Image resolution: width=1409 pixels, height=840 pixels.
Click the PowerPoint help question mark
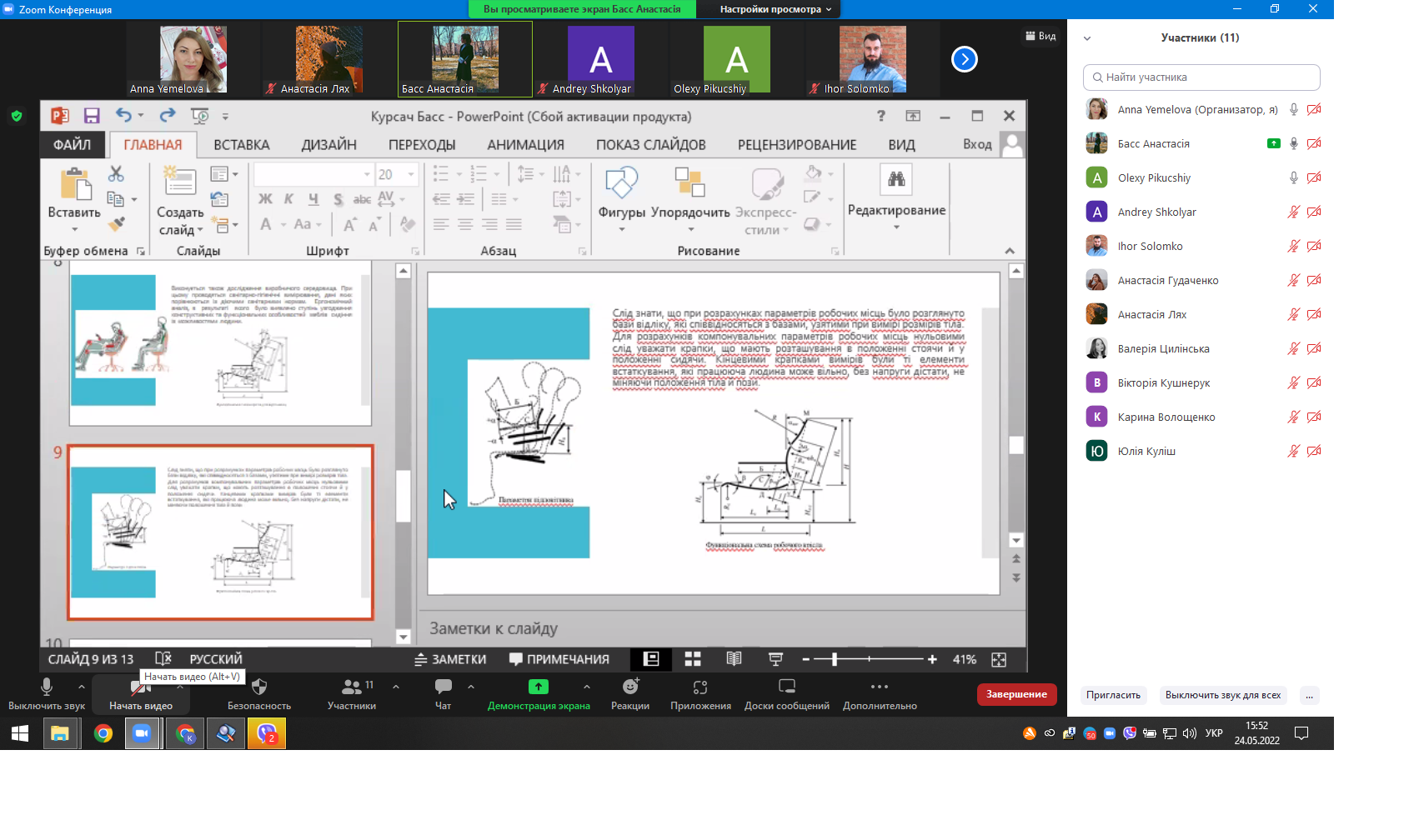click(881, 116)
